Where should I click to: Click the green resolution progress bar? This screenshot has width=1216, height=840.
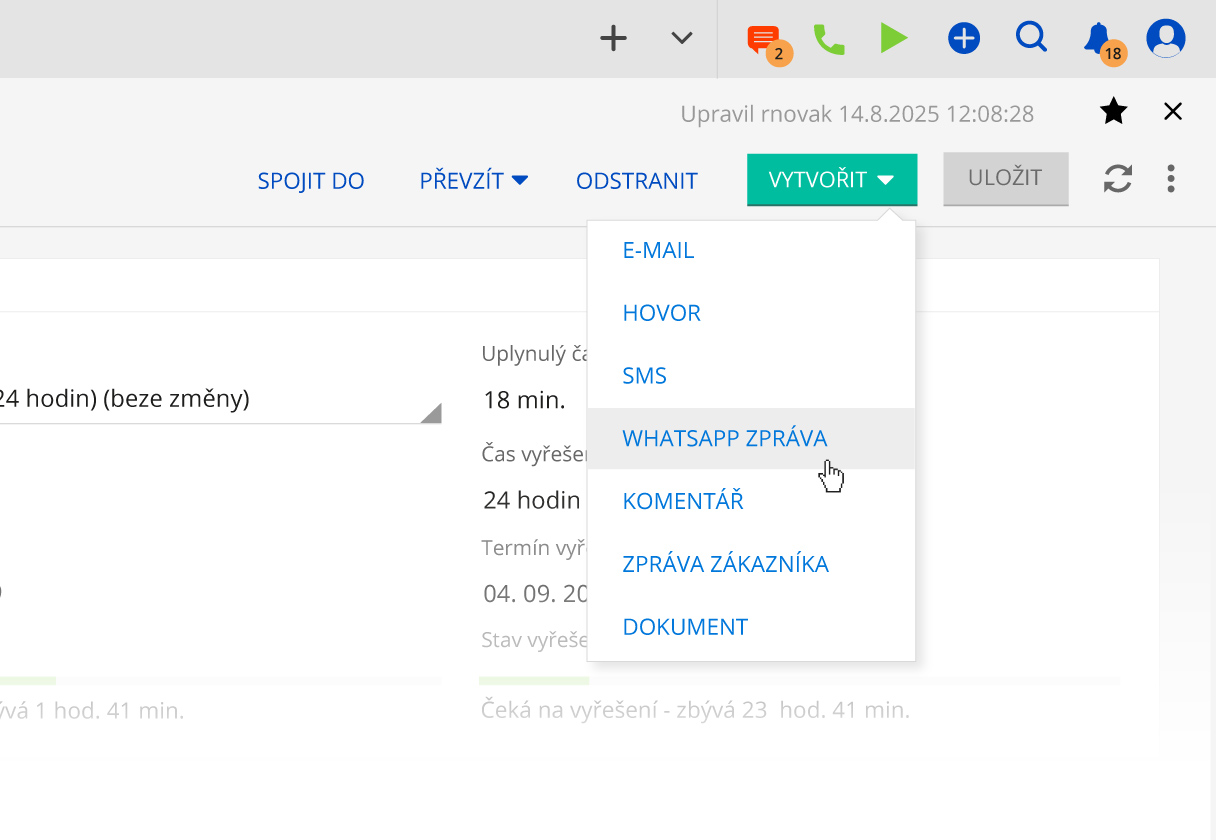pos(535,679)
